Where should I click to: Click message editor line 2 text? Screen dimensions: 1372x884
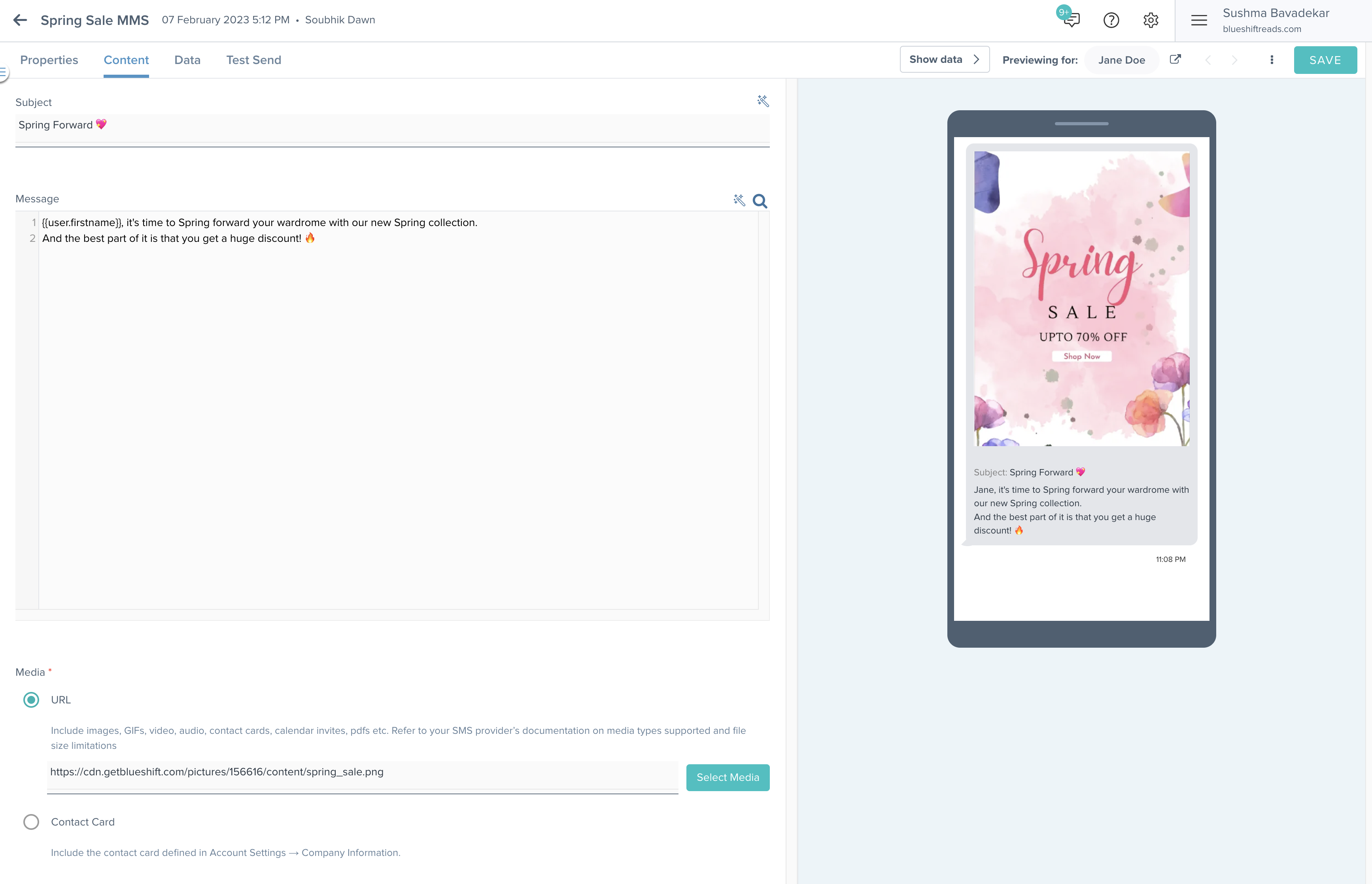tap(178, 238)
